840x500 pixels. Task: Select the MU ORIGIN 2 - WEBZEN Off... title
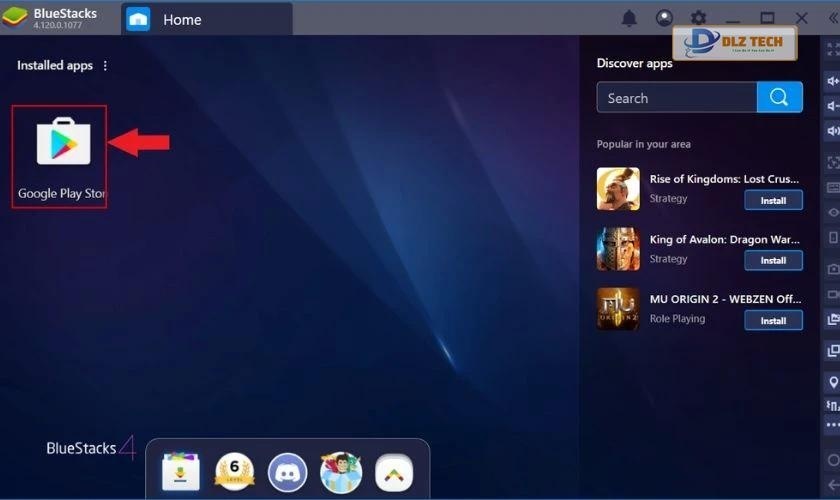[725, 299]
